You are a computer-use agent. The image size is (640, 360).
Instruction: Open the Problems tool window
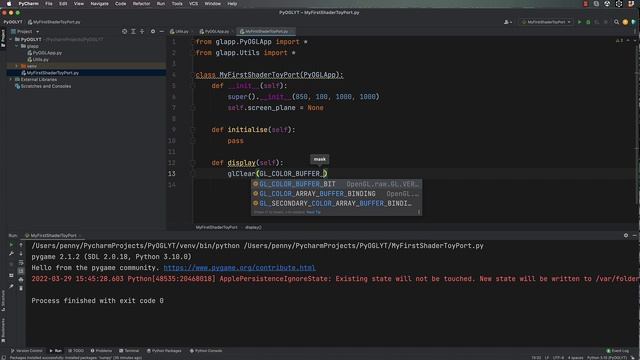coord(101,351)
